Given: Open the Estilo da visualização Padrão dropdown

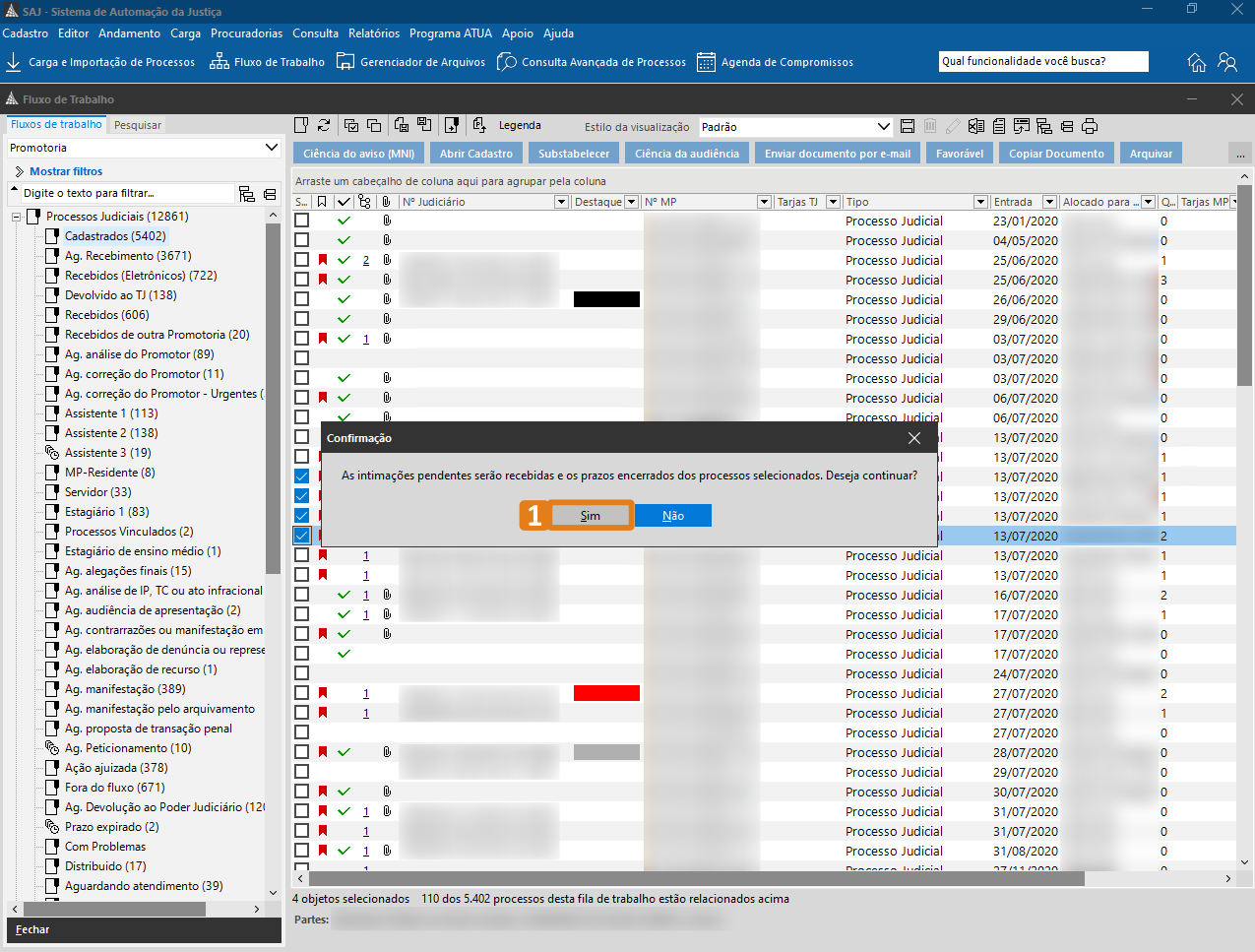Looking at the screenshot, I should [x=883, y=127].
